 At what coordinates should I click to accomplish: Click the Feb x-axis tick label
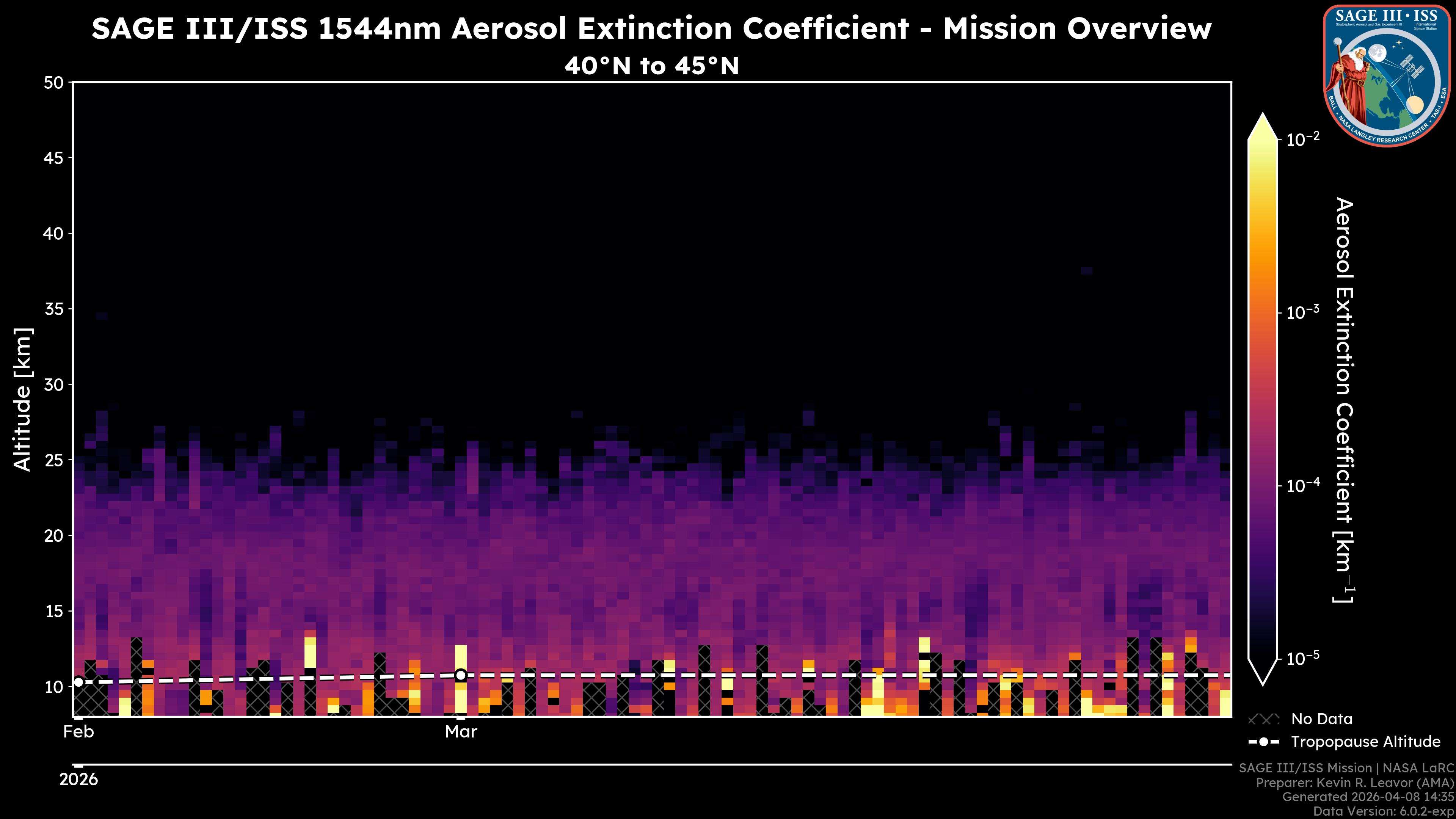78,732
